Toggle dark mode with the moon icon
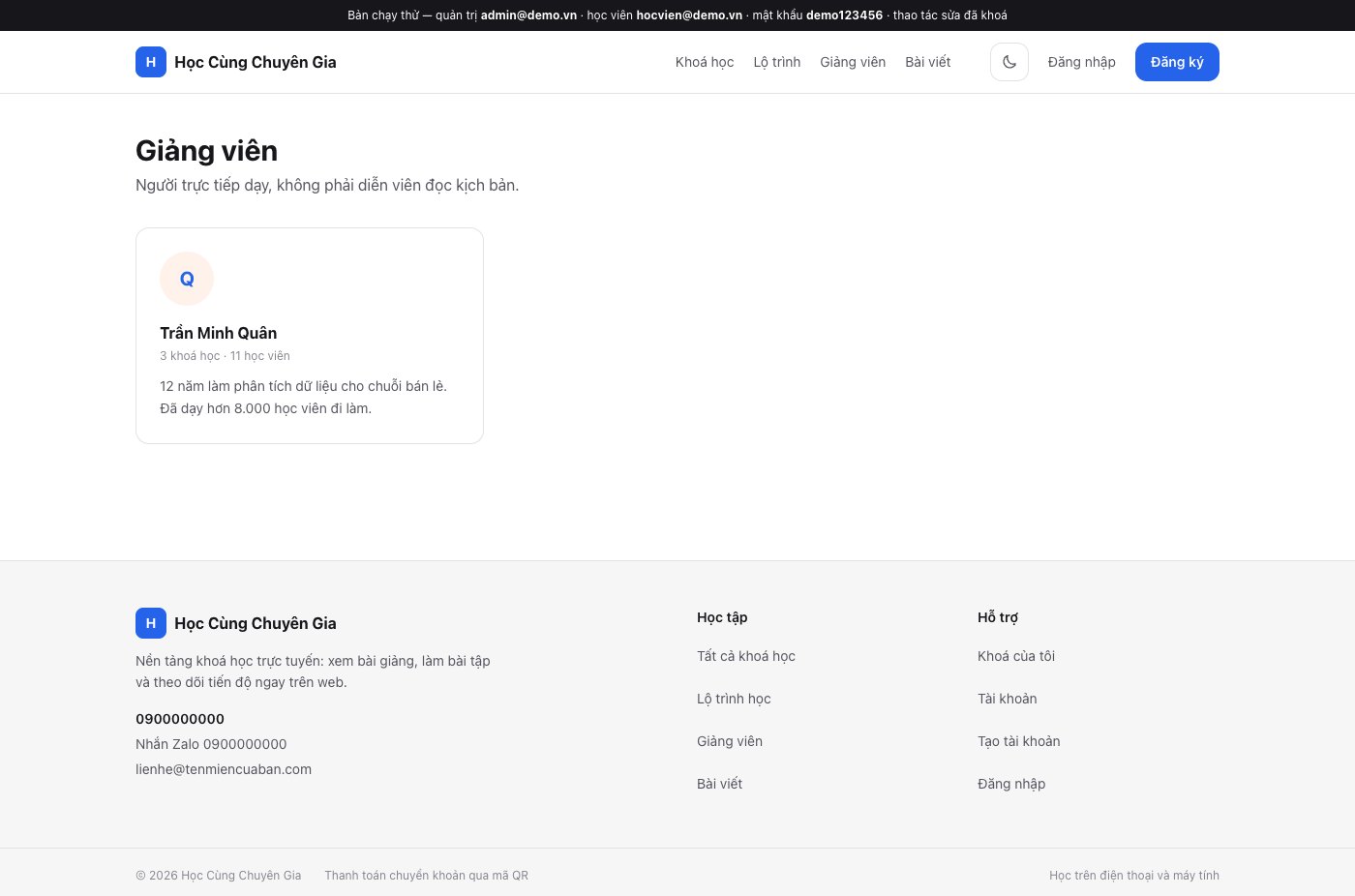This screenshot has height=896, width=1355. (1009, 62)
